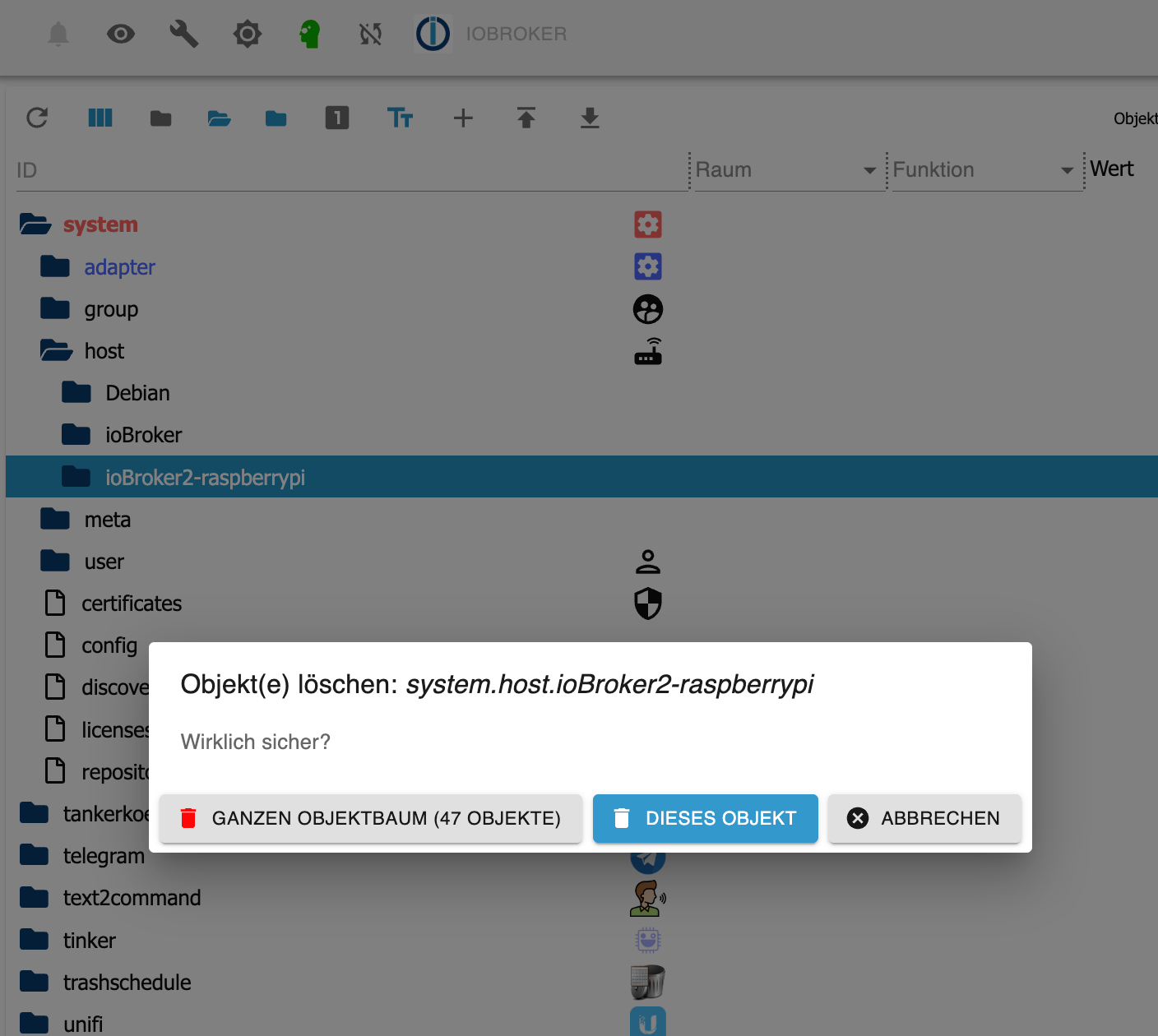The height and width of the screenshot is (1036, 1158).
Task: Select the certificates object
Action: (x=132, y=604)
